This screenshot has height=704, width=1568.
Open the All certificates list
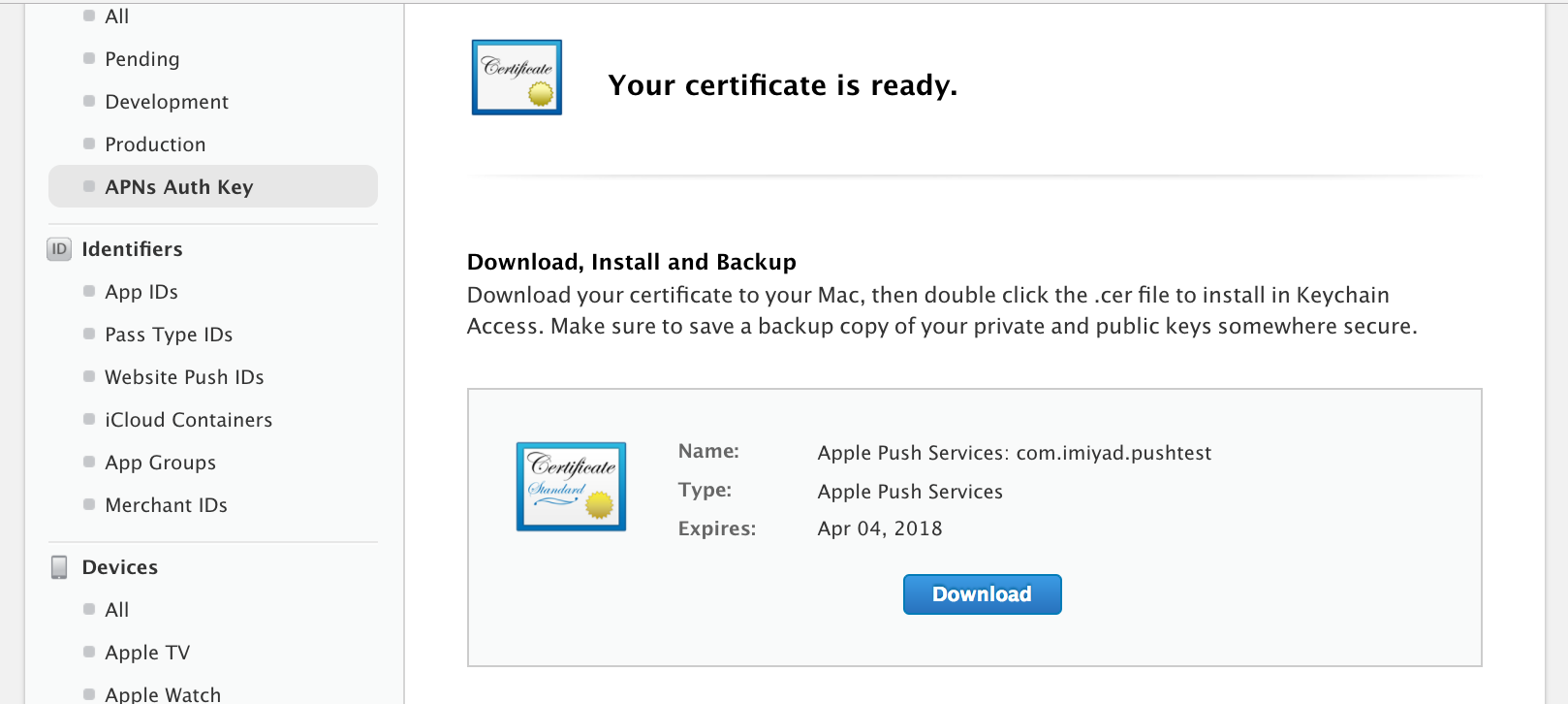click(x=116, y=16)
